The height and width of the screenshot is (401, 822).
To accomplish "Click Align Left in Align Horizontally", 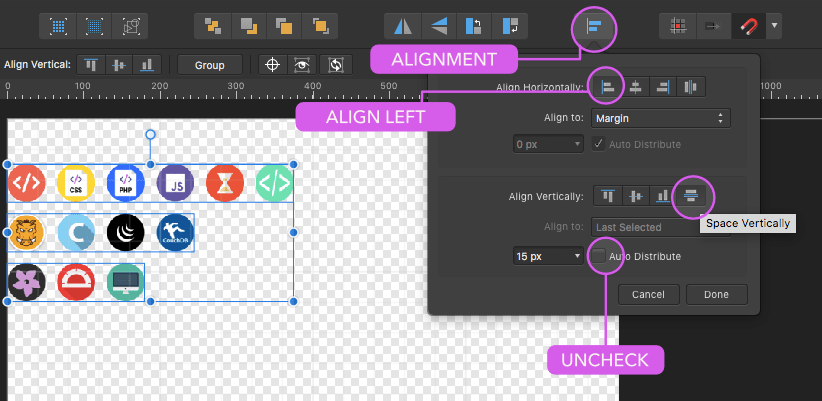I will [x=607, y=87].
